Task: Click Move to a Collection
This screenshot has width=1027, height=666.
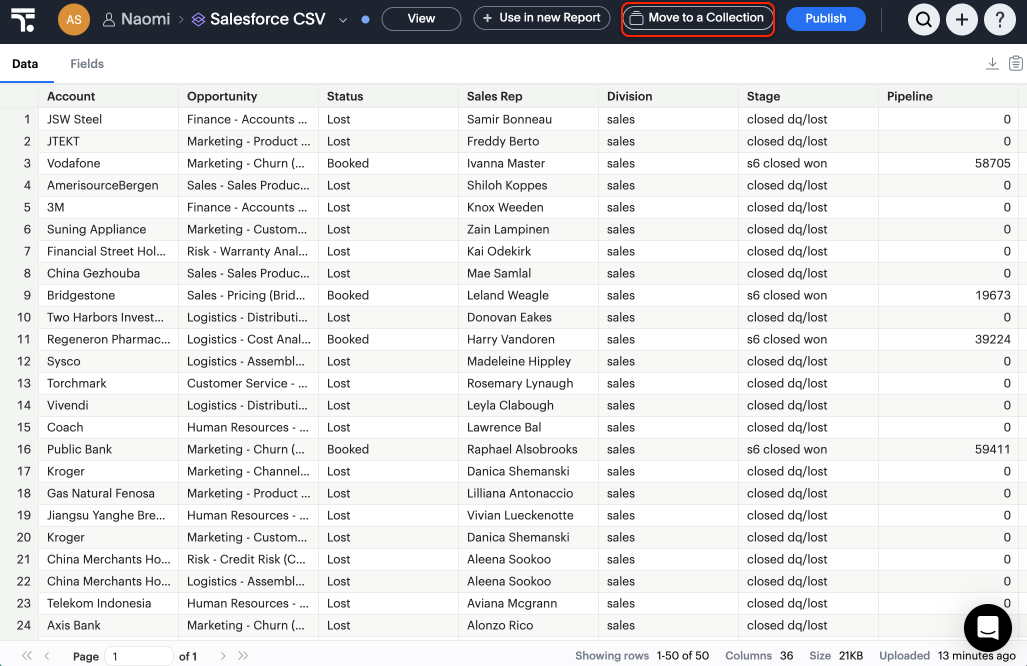Action: click(x=697, y=18)
